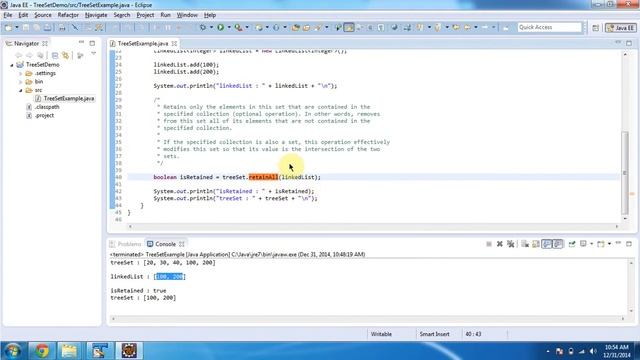The width and height of the screenshot is (640, 360).
Task: Click the Quick Access search field
Action: coord(549,27)
